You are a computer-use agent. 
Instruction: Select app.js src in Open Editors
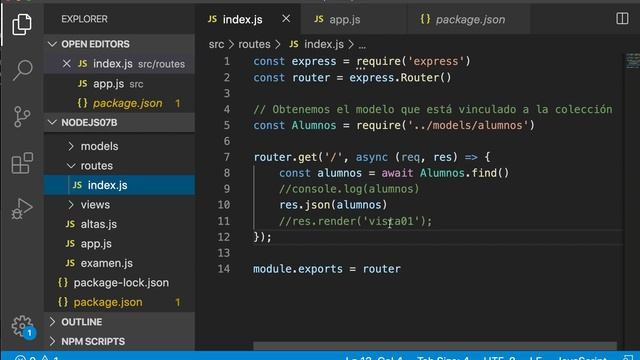tap(119, 84)
